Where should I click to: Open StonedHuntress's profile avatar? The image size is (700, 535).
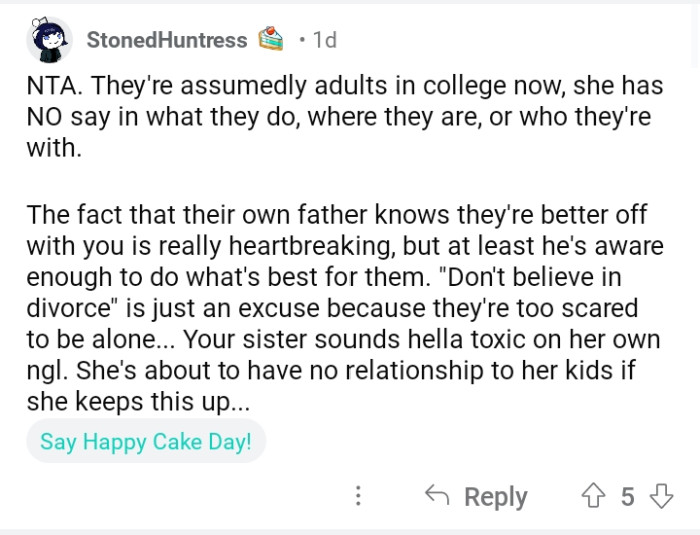pyautogui.click(x=47, y=40)
